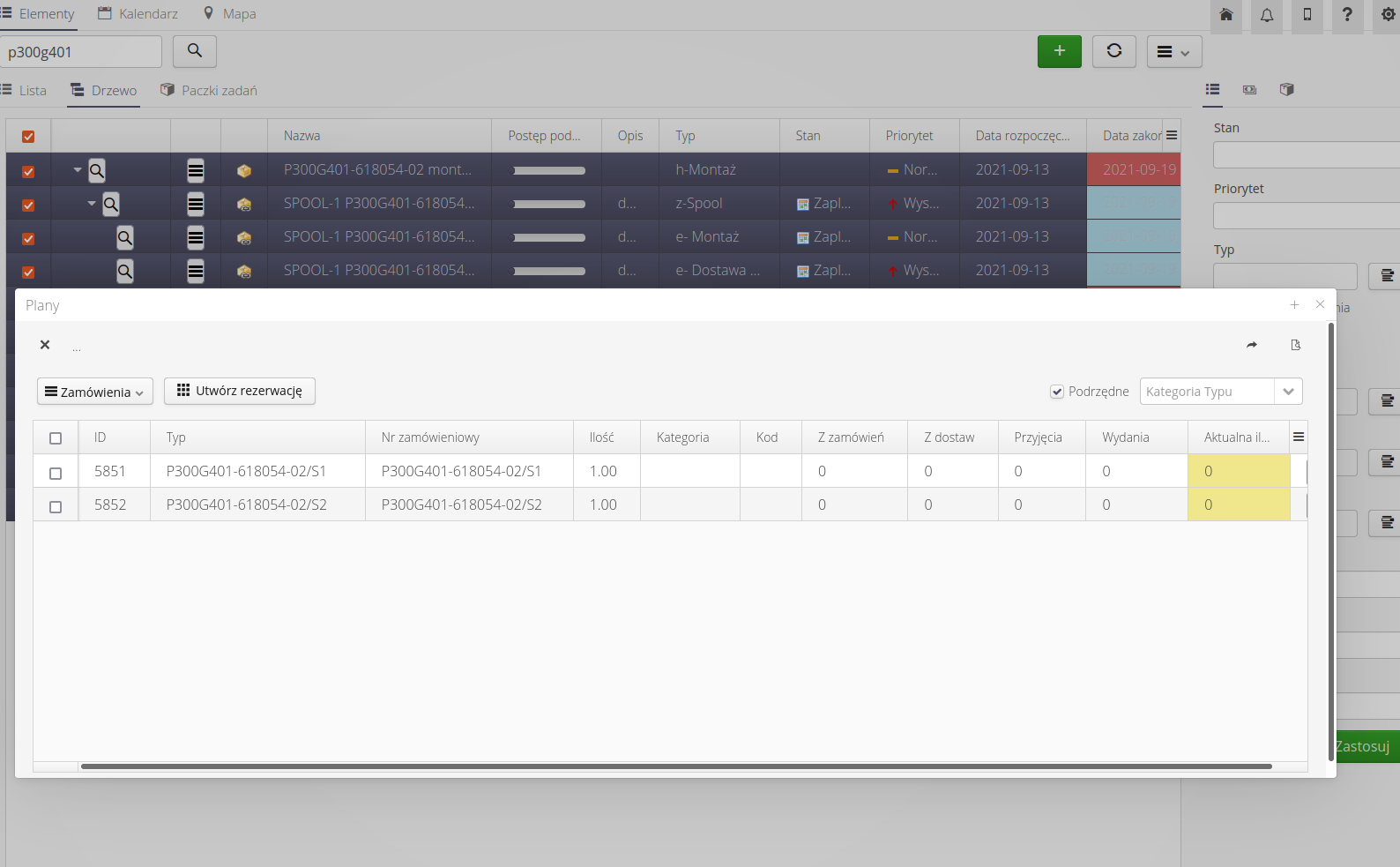This screenshot has height=867, width=1400.
Task: Switch to the Paczki zadań tab
Action: [209, 90]
